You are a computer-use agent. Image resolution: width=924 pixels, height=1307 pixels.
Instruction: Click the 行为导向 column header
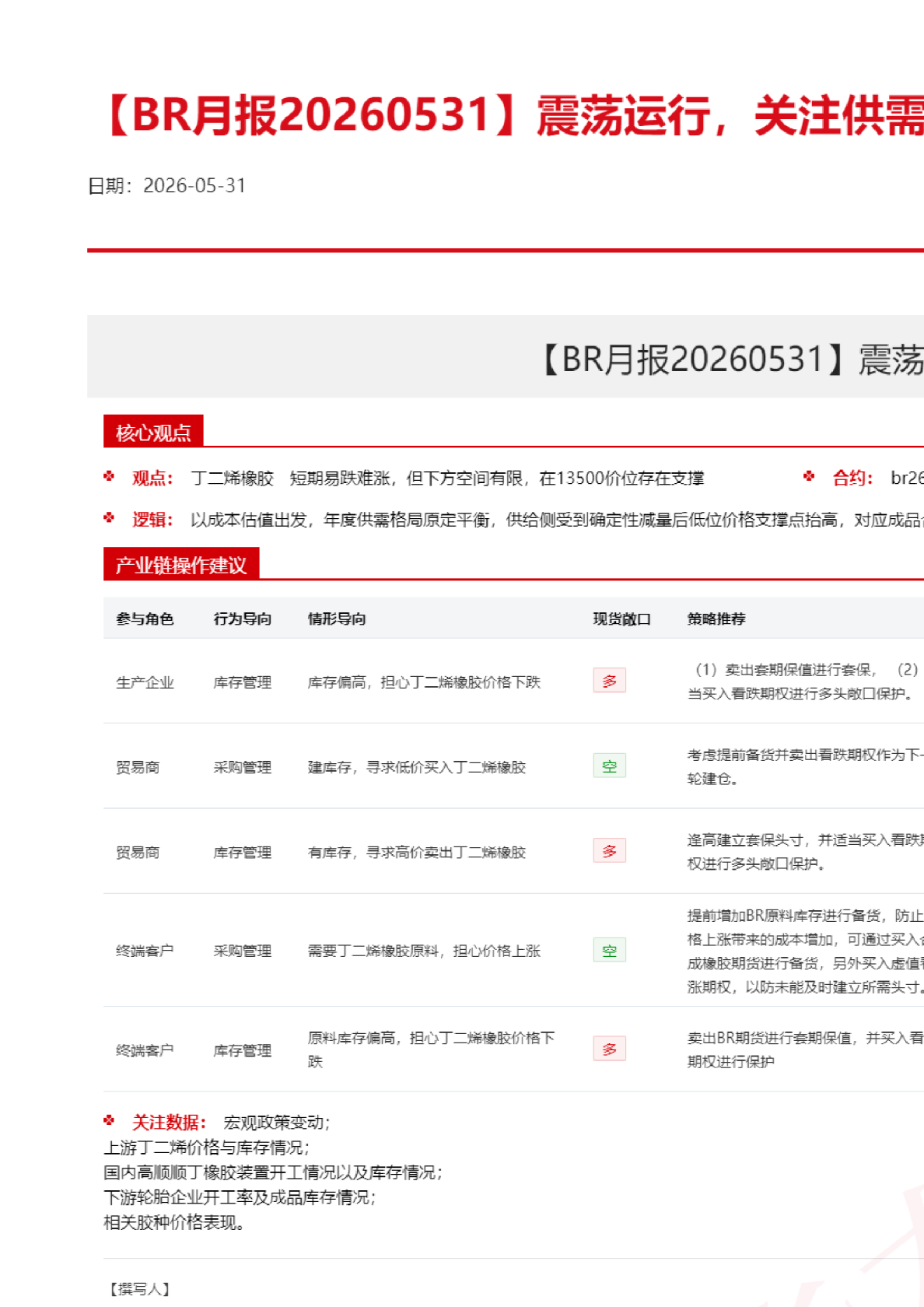243,618
